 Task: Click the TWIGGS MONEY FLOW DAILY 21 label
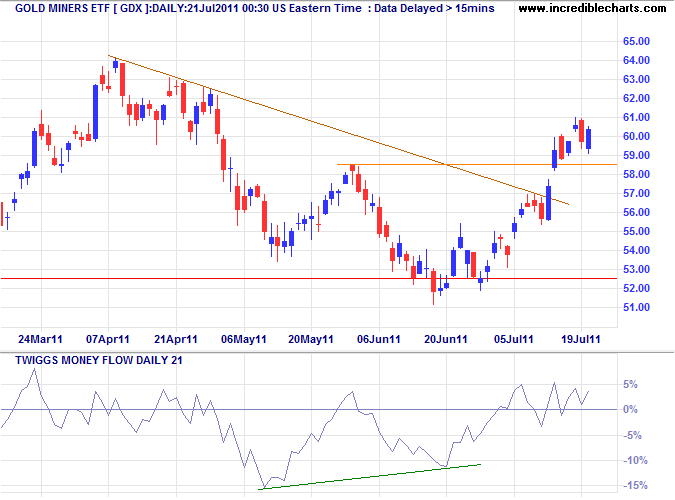point(99,360)
